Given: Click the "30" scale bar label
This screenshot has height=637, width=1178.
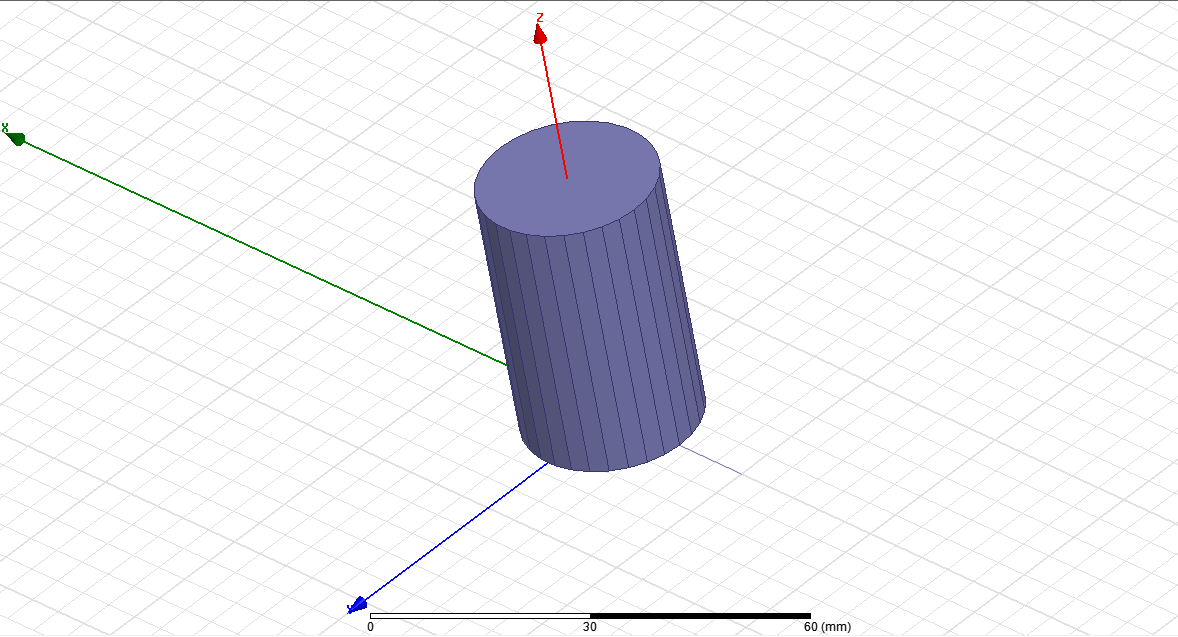Looking at the screenshot, I should [590, 626].
